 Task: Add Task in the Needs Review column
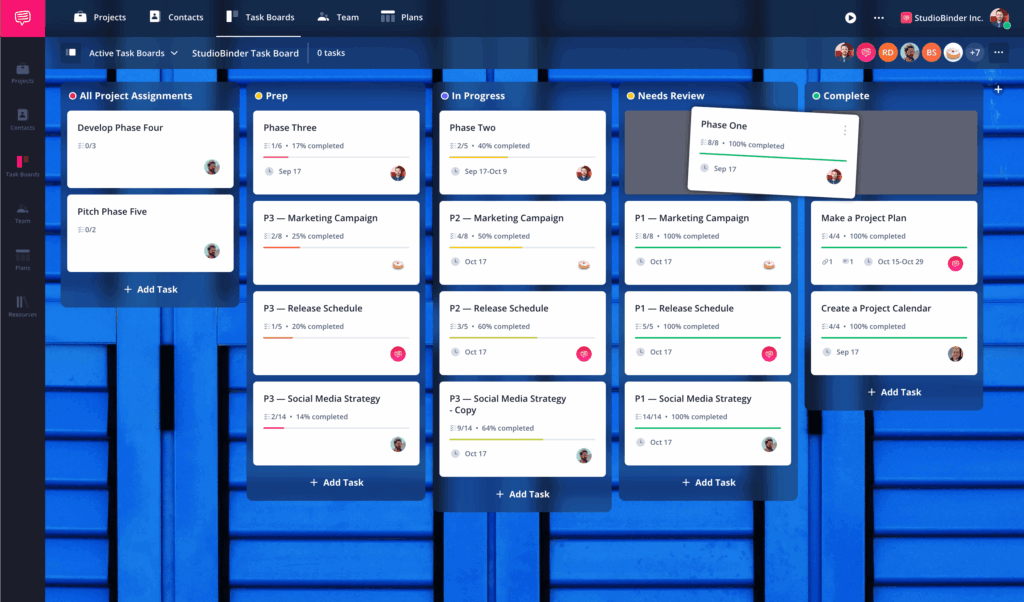pos(708,483)
